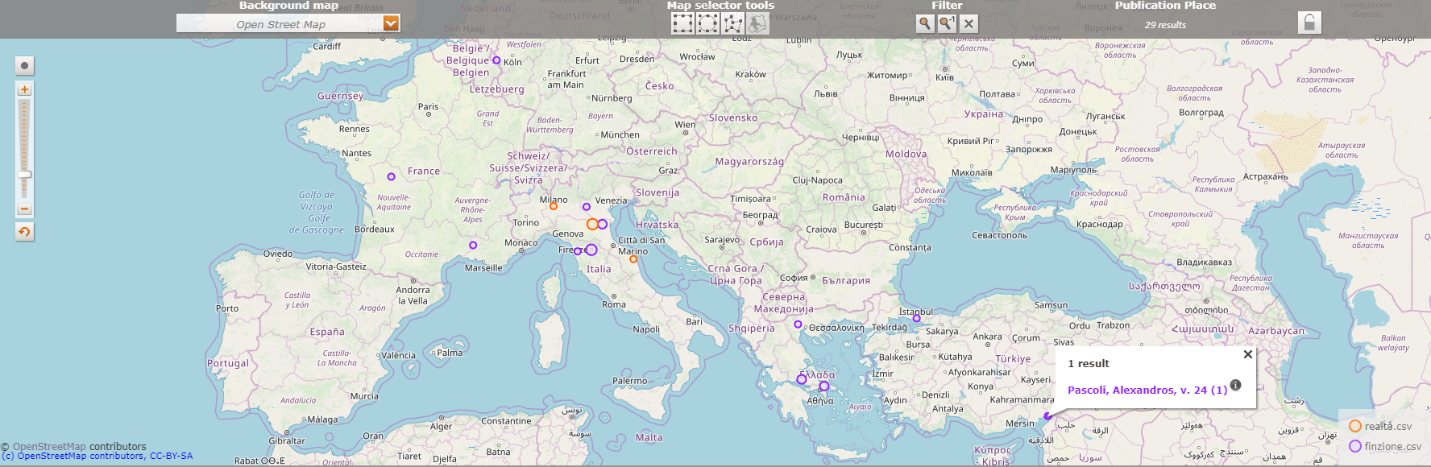Click the round navigation dot button above zoom
The image size is (1431, 467).
tap(25, 65)
